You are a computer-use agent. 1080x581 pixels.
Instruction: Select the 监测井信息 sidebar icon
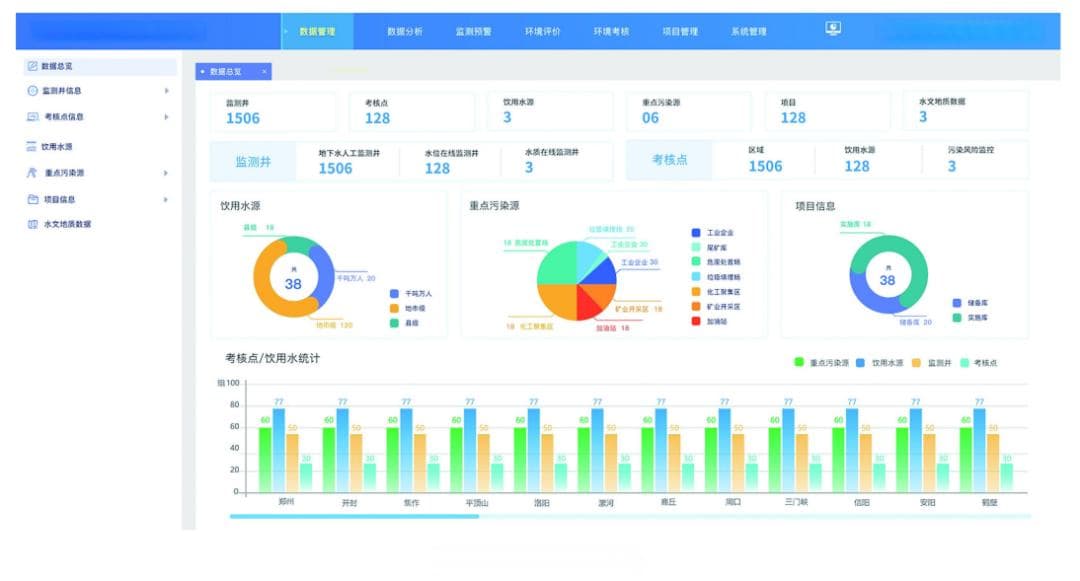(x=32, y=91)
